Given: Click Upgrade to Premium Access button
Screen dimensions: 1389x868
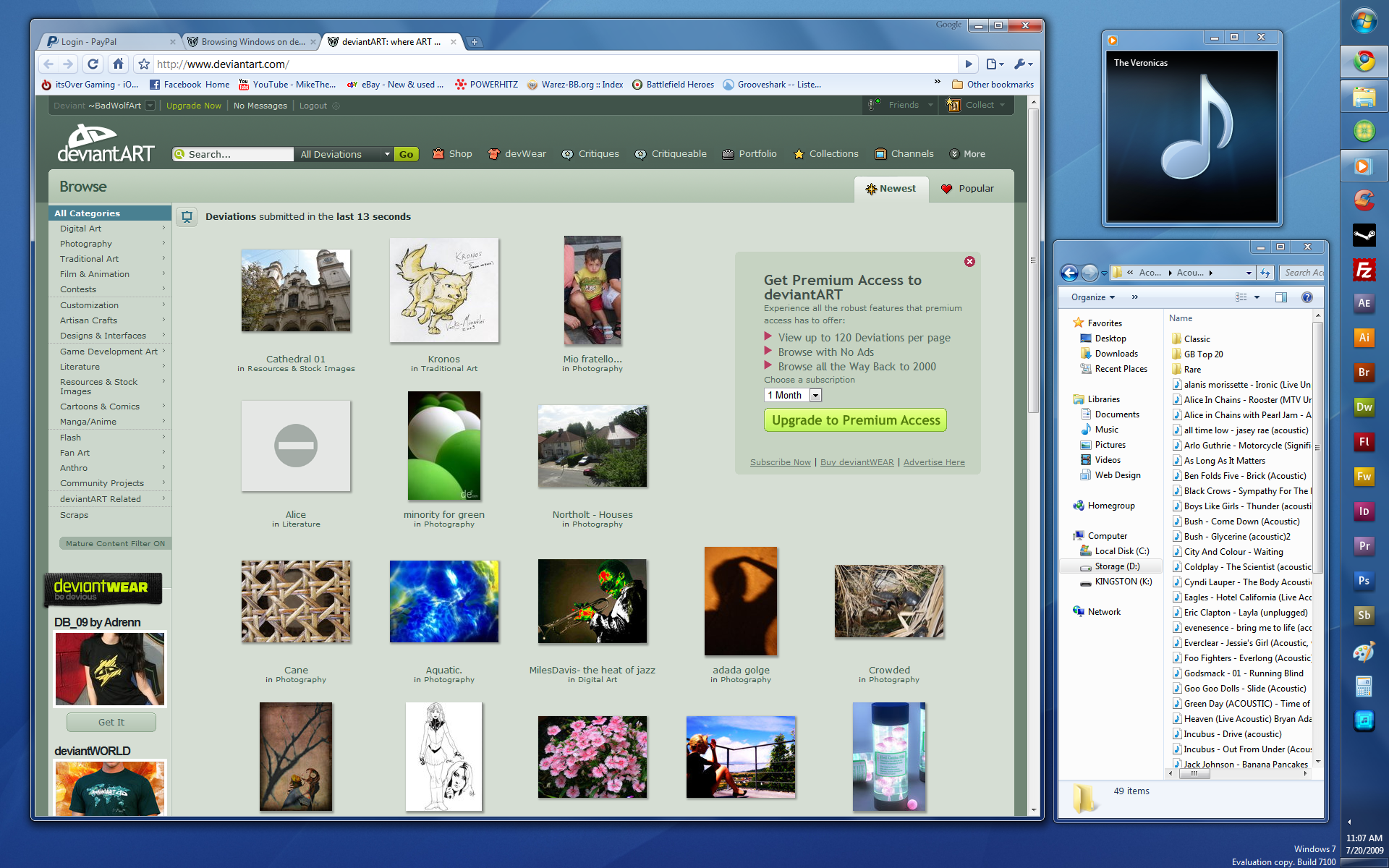Looking at the screenshot, I should point(855,420).
